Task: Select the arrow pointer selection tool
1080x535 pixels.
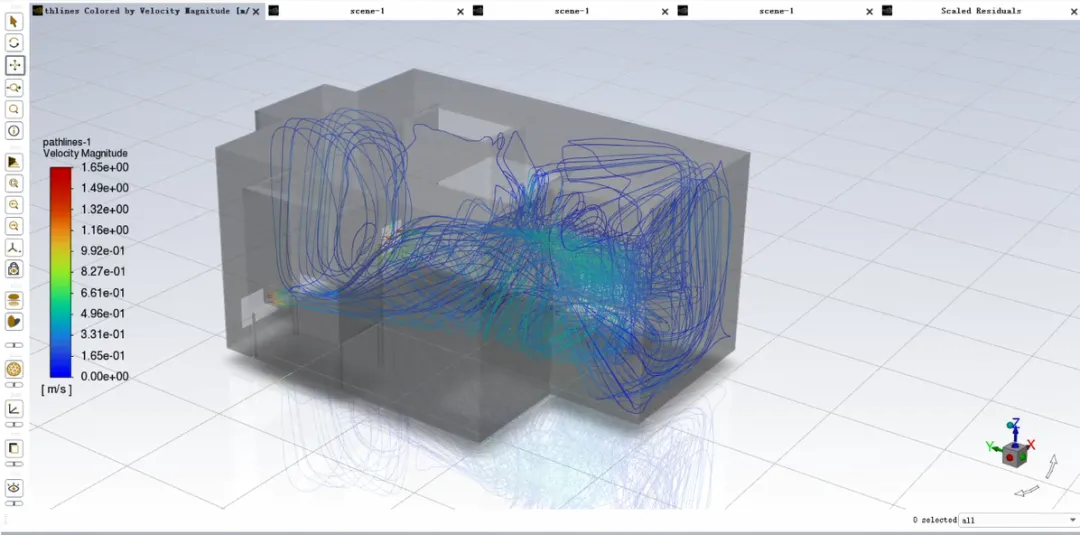Action: pyautogui.click(x=15, y=22)
